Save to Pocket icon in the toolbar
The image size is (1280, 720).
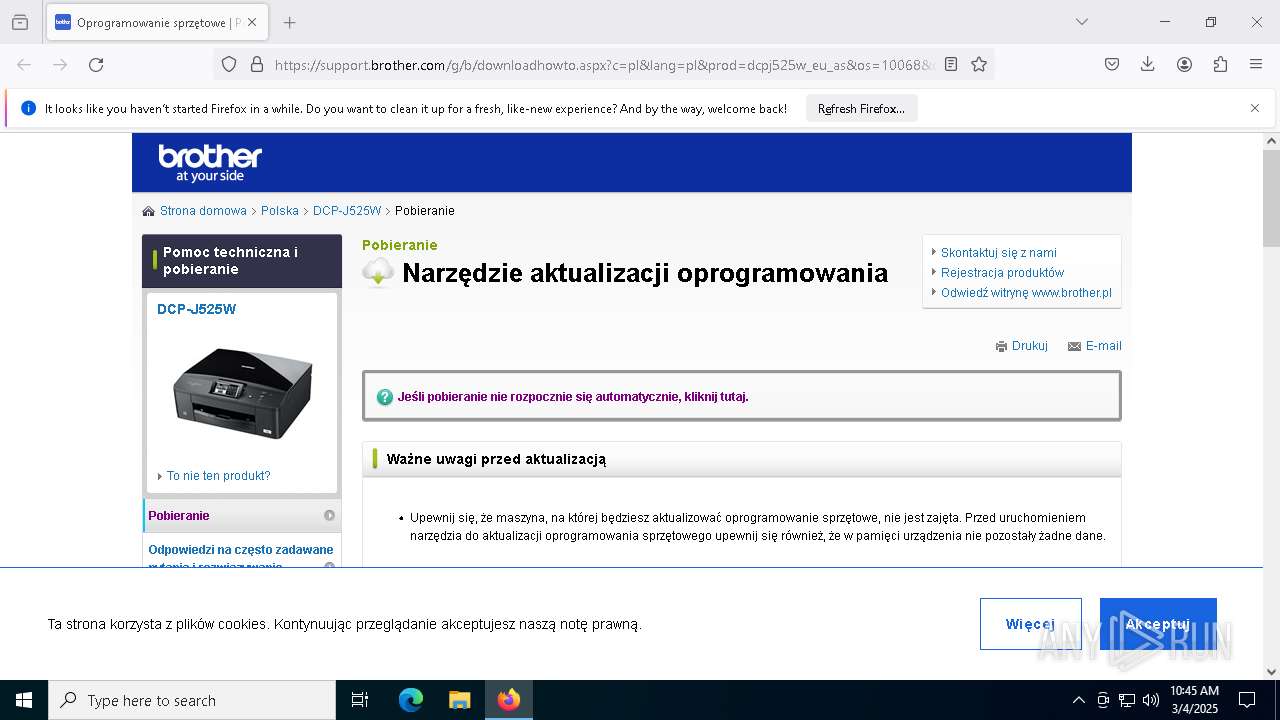(1112, 64)
